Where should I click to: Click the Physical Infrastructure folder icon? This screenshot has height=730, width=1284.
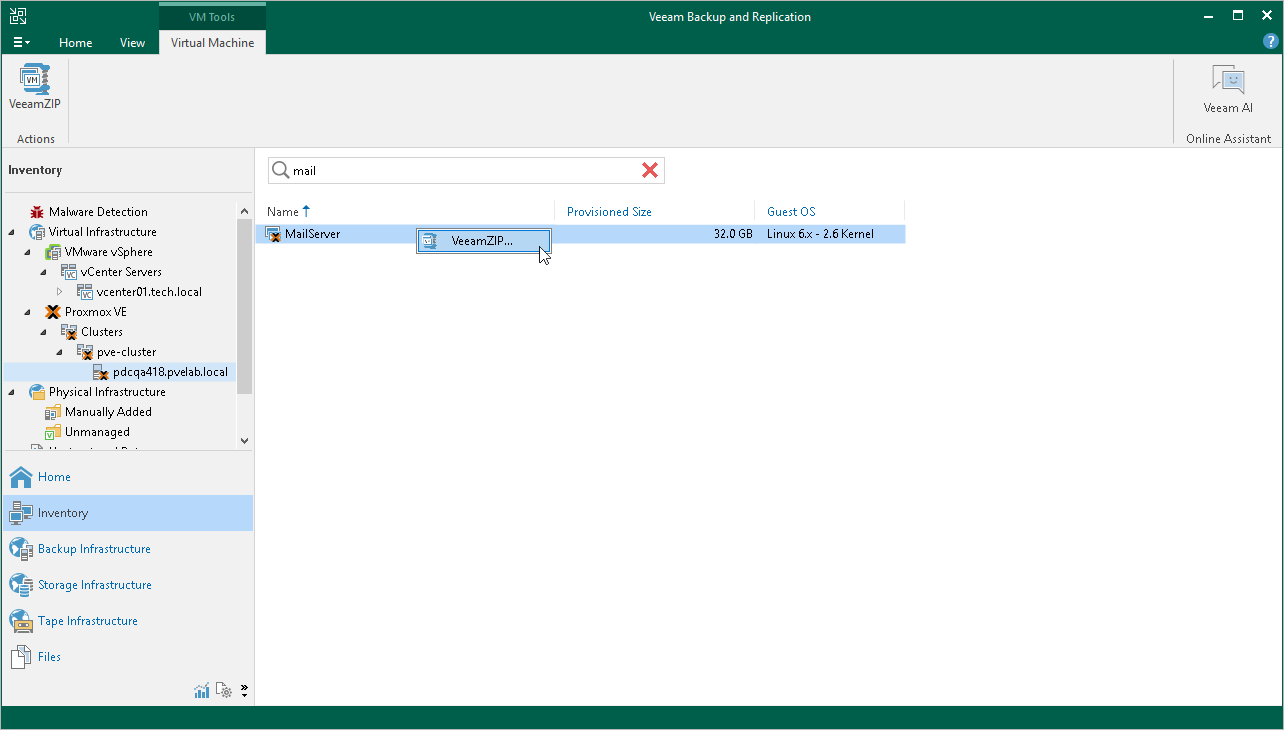click(x=38, y=392)
